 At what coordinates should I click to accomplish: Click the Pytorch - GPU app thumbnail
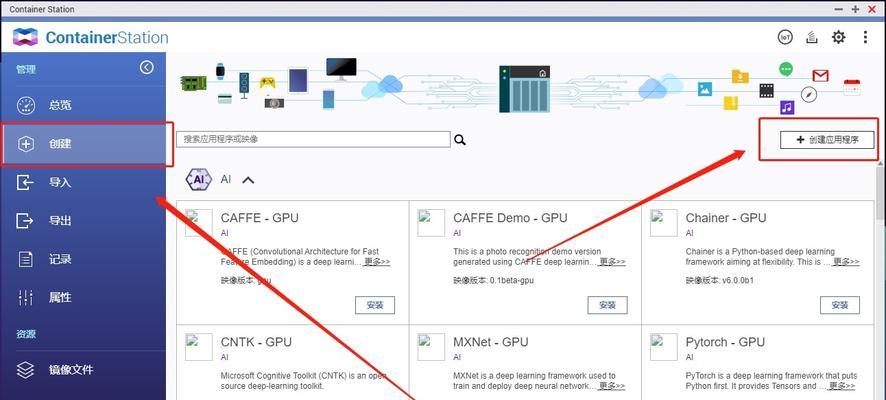[663, 347]
